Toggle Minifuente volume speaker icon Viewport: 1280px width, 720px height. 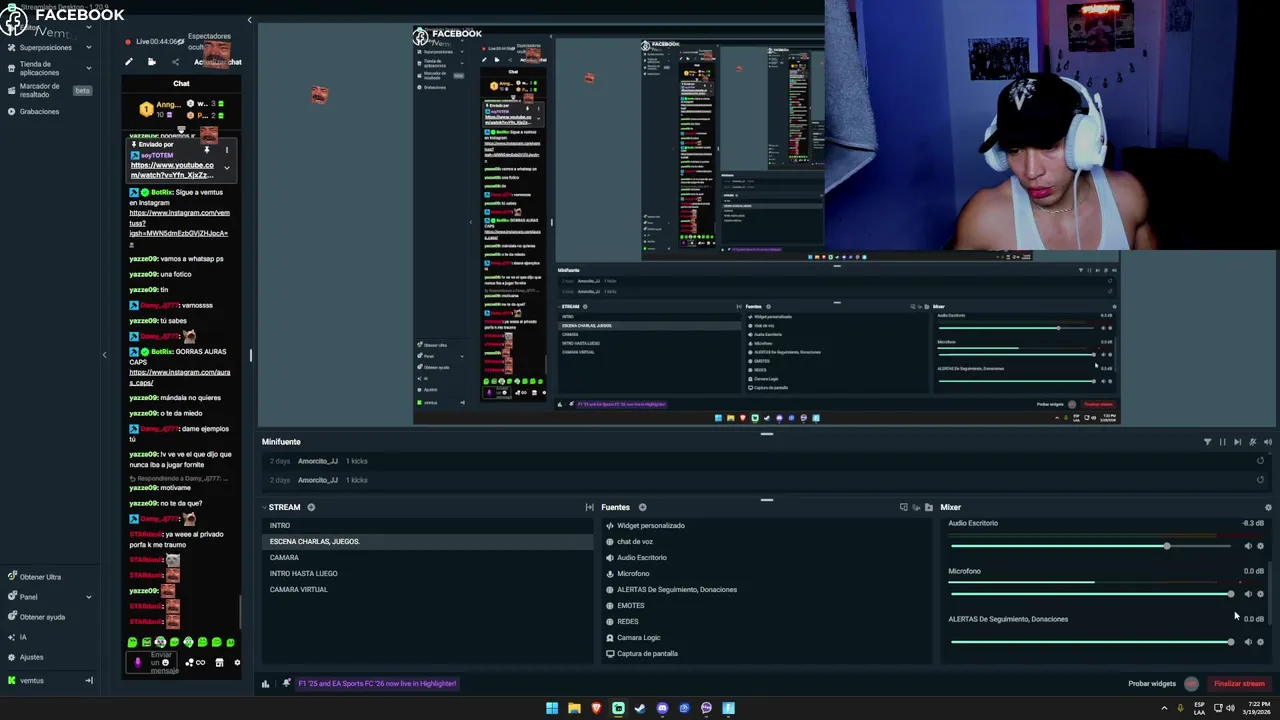pyautogui.click(x=1267, y=442)
